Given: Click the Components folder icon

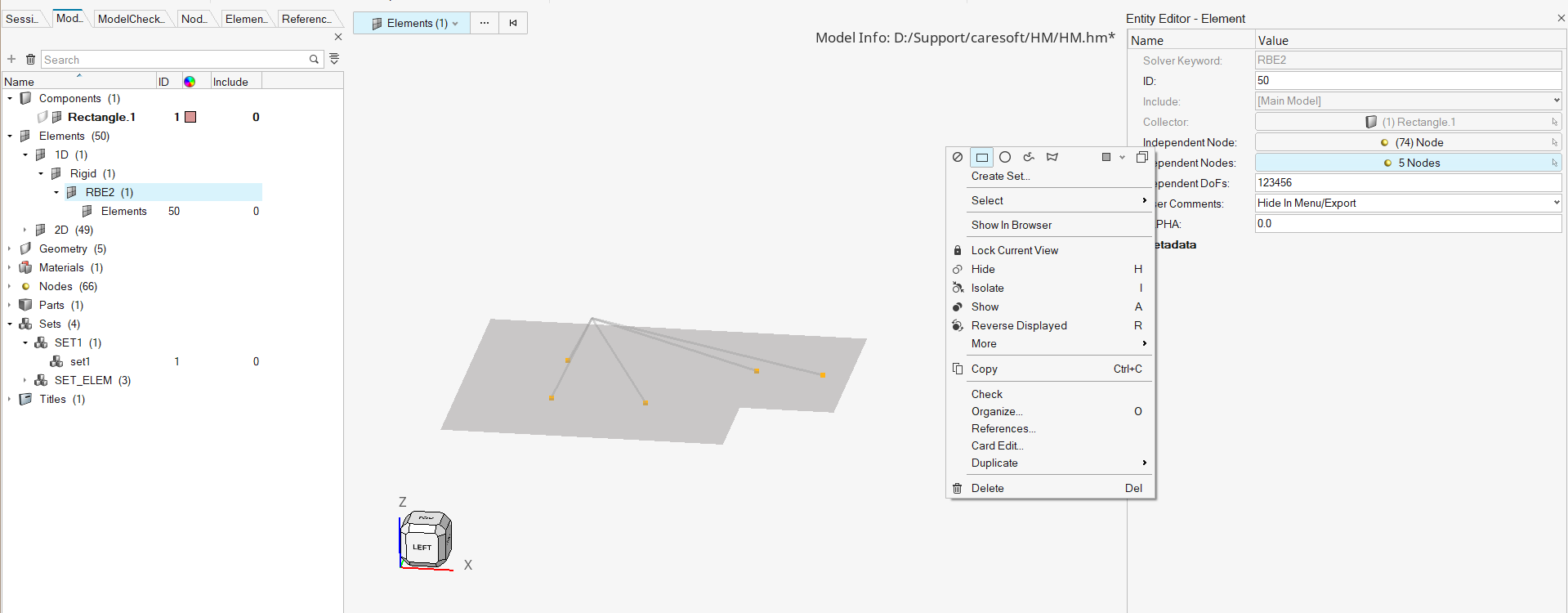Looking at the screenshot, I should click(x=26, y=98).
